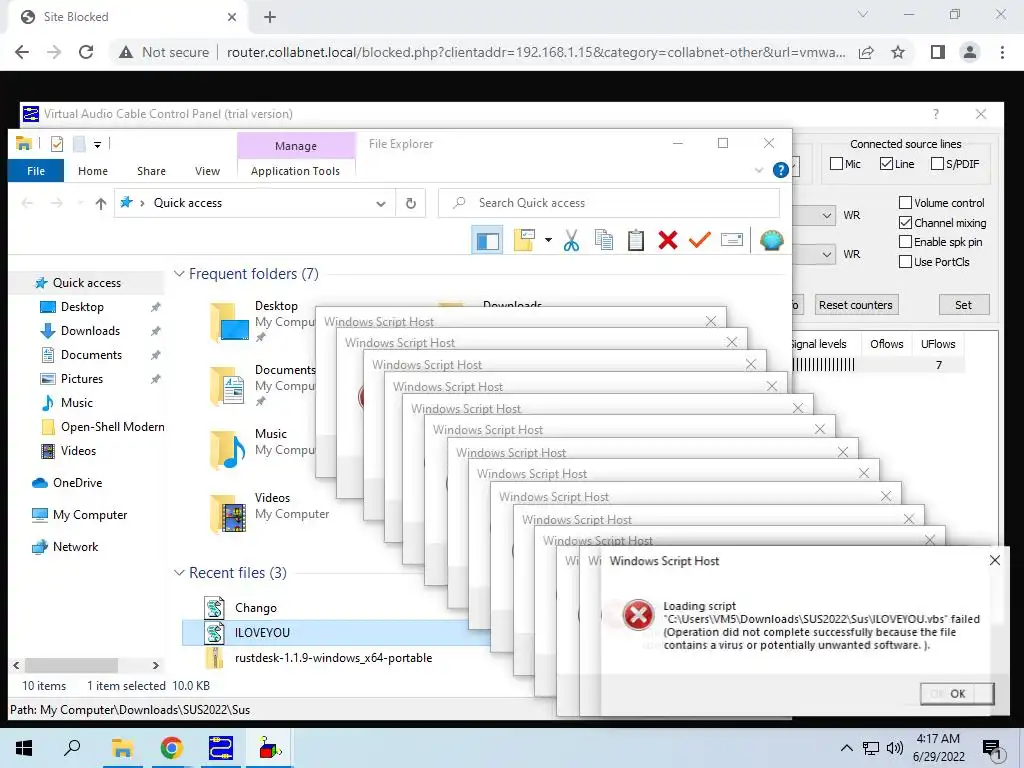This screenshot has height=768, width=1024.
Task: Open Chrome from the taskbar
Action: point(171,748)
